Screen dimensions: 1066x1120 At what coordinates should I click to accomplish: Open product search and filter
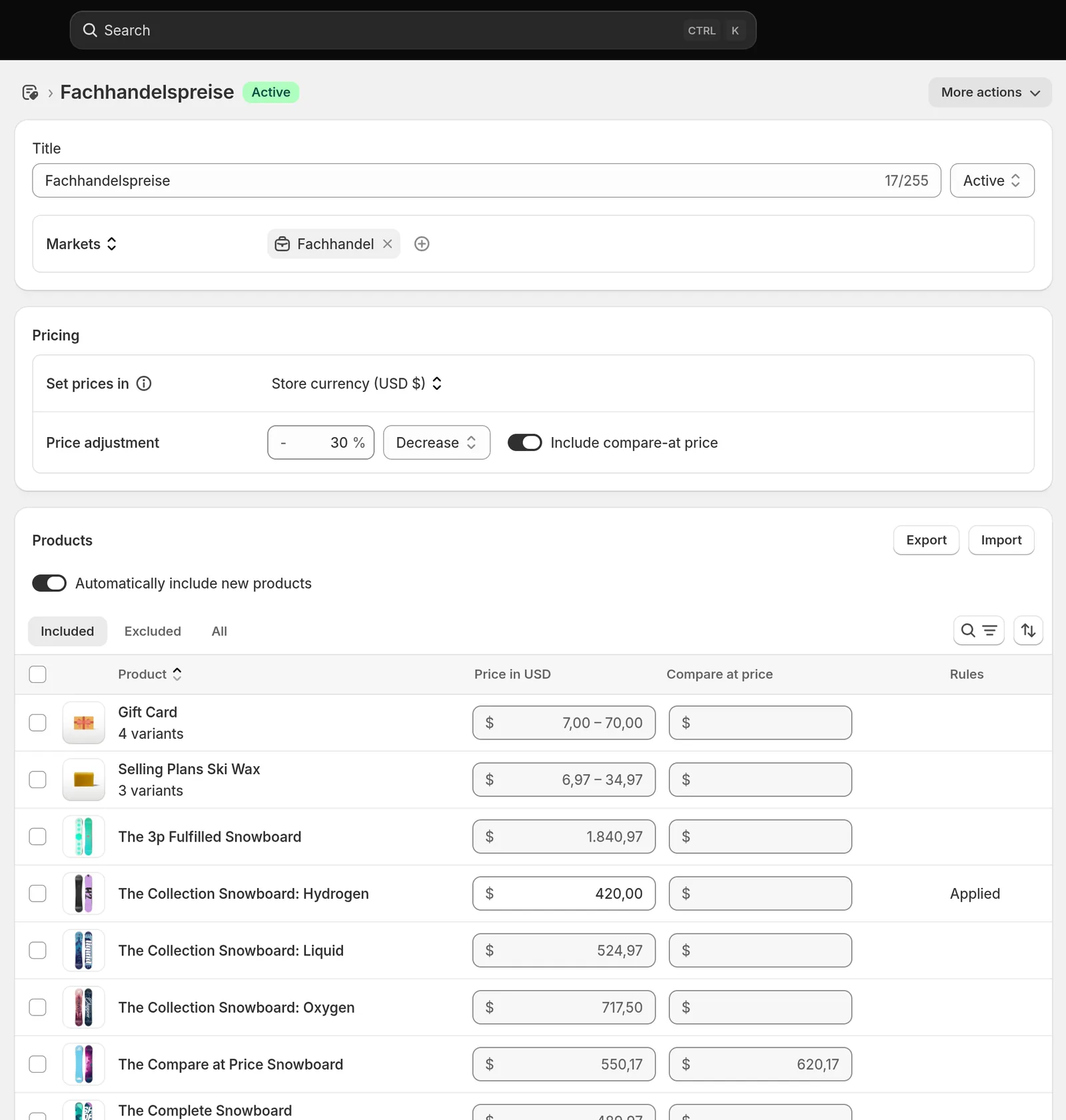(x=979, y=630)
